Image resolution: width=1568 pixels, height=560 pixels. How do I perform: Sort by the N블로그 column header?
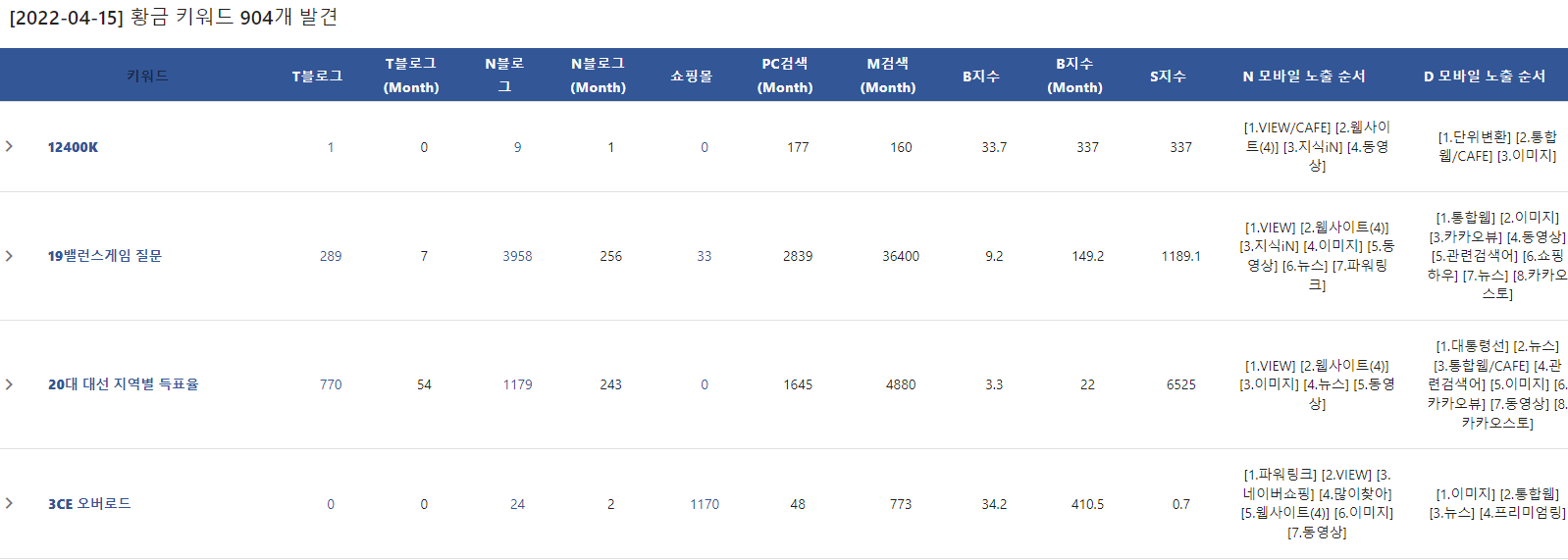[504, 76]
